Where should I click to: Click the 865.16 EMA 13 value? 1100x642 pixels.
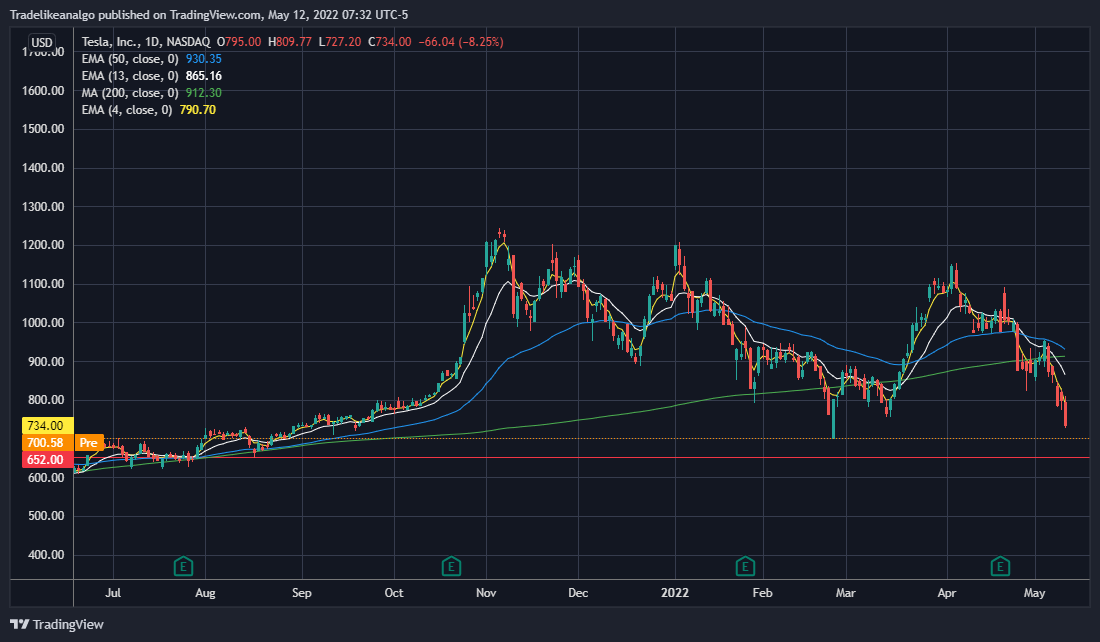(x=203, y=76)
